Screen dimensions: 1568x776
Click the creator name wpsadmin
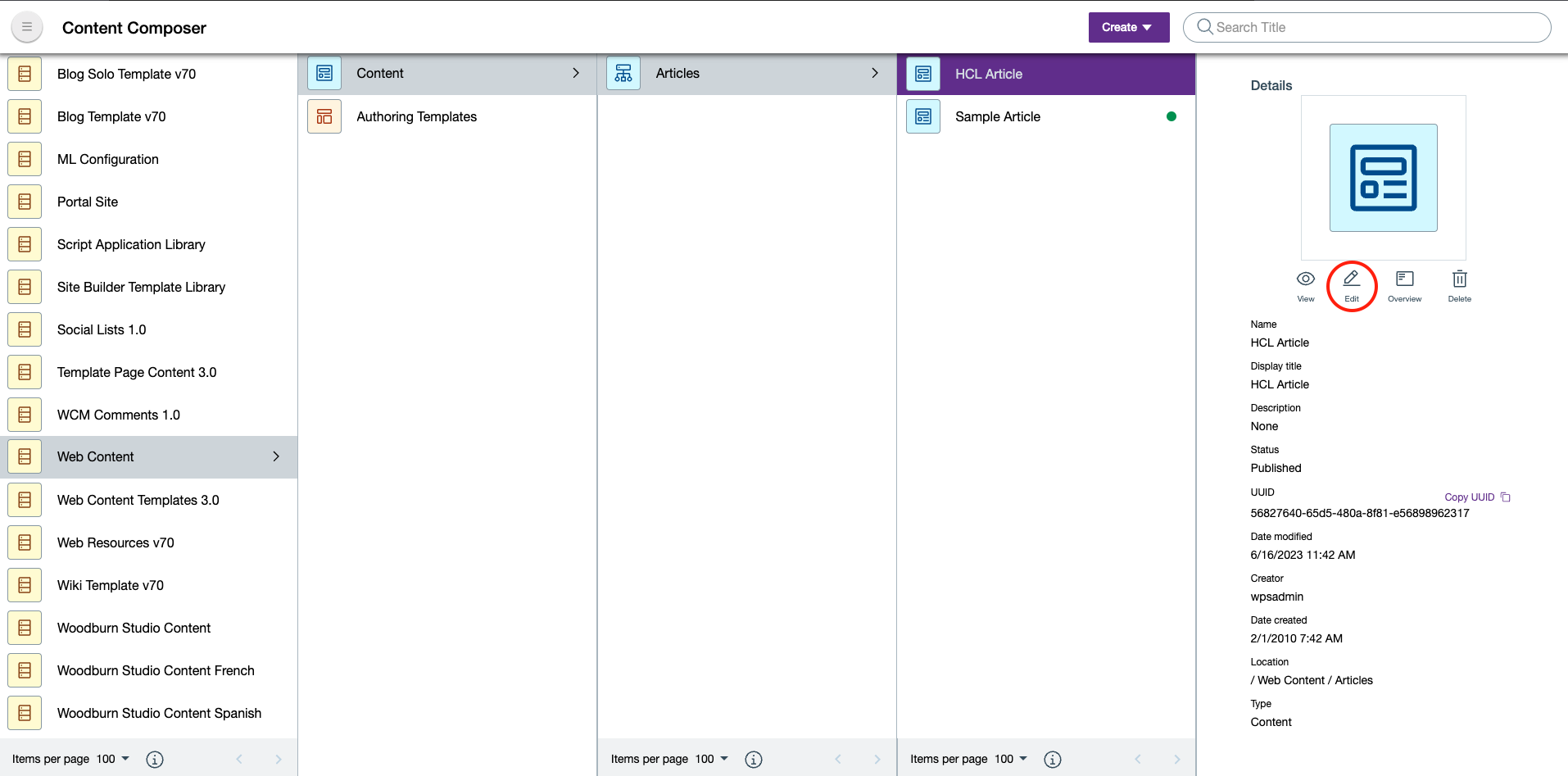click(x=1276, y=597)
